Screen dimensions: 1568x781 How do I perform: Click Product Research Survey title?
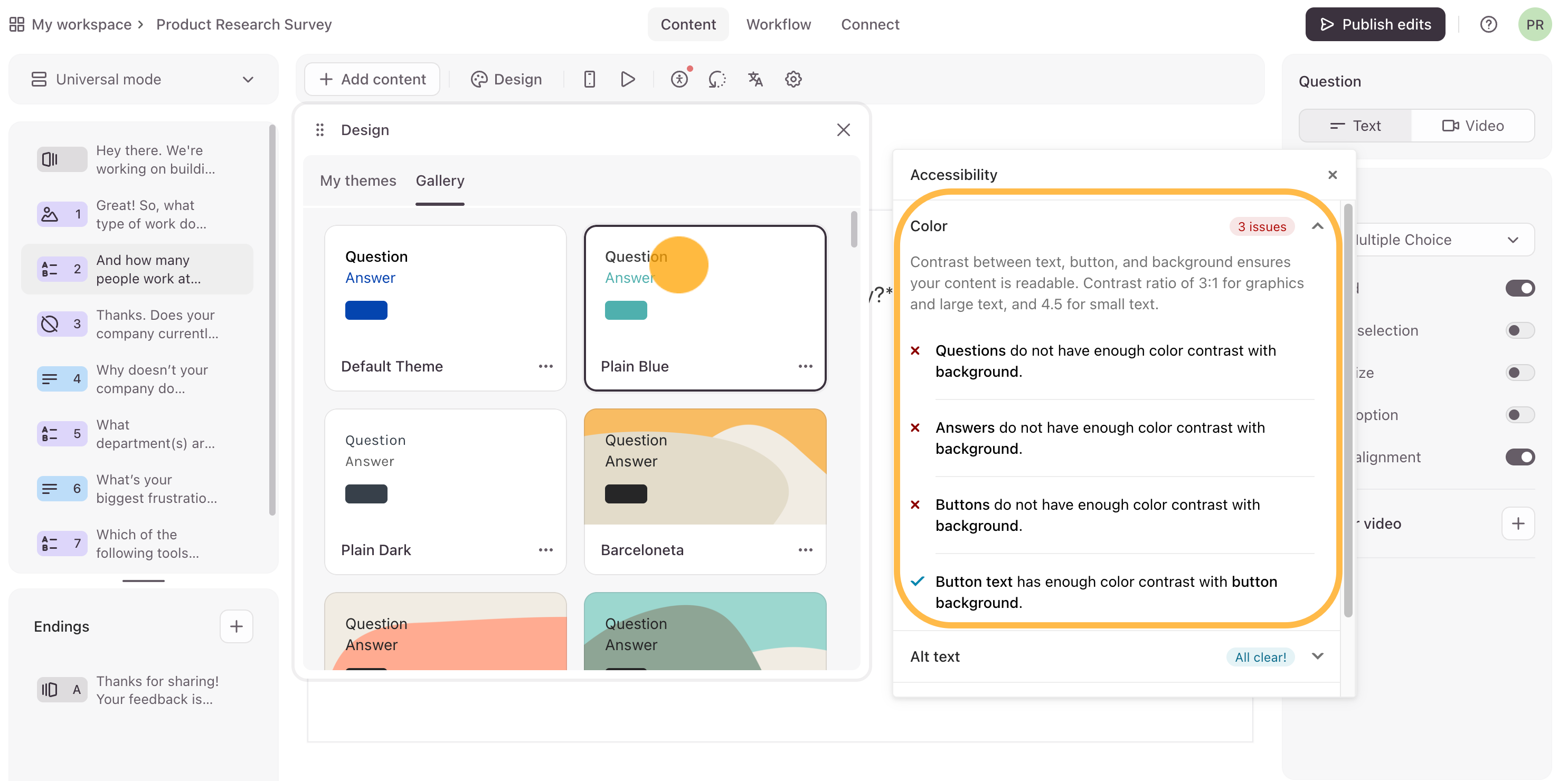[x=244, y=24]
